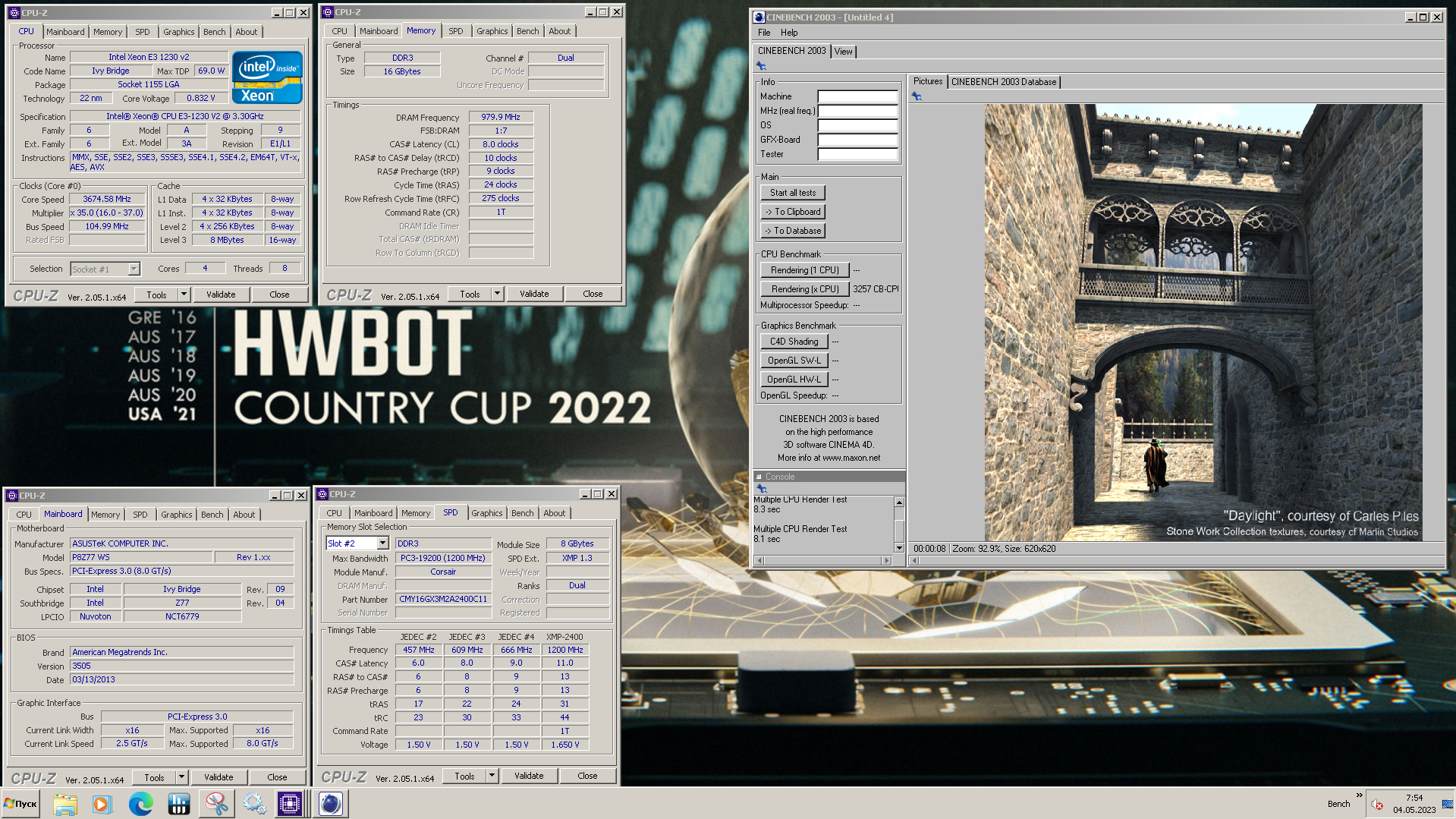Click the CPU-Z title icon of the Mainboard window
Viewport: 1456px width, 819px height.
pyautogui.click(x=11, y=496)
